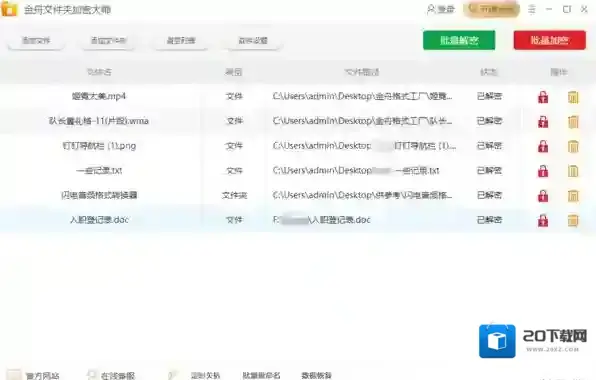The image size is (596, 380).
Task: Click the 添加文件夹 toolbar button
Action: coord(108,40)
